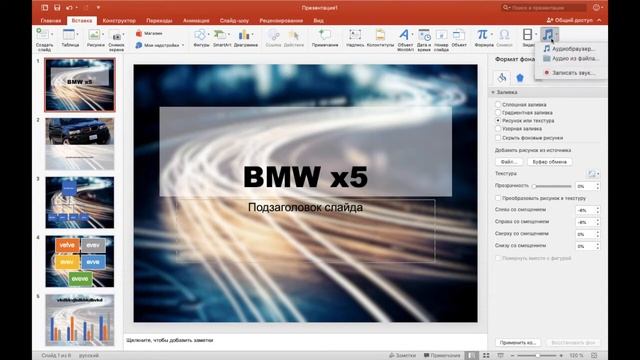
Task: Switch to the Рецензирование (Review) tab
Action: click(x=281, y=20)
